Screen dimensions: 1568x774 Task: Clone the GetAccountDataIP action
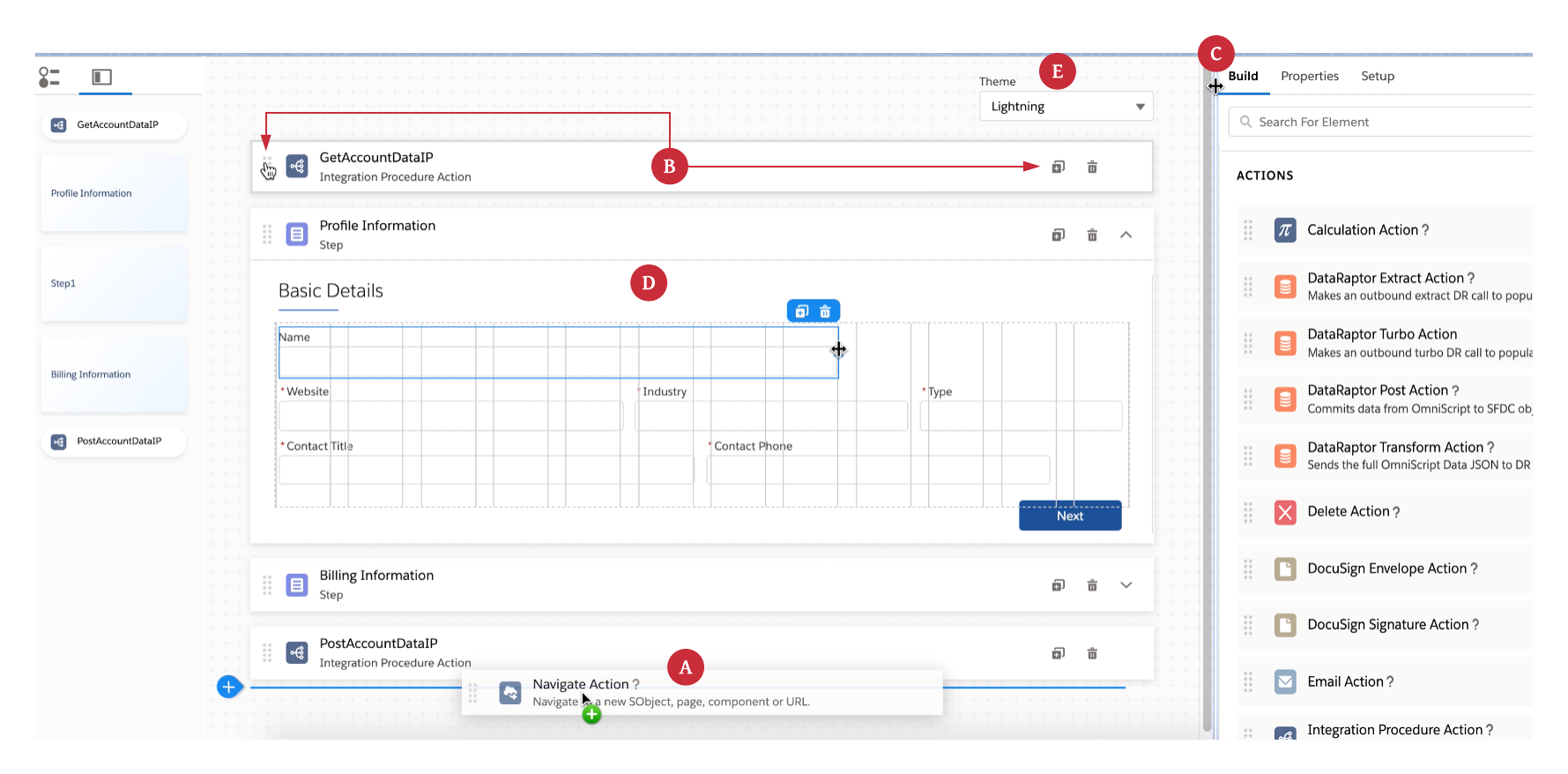pos(1059,167)
